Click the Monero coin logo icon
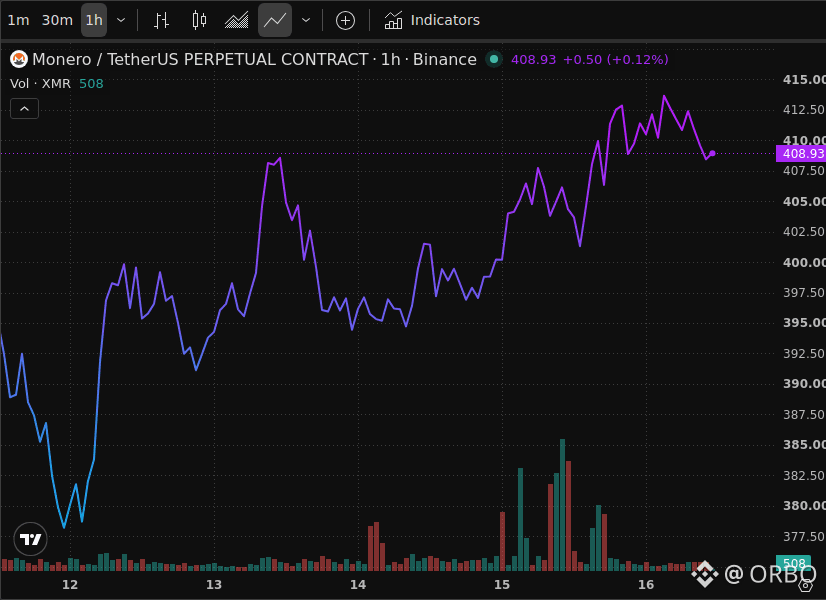This screenshot has height=600, width=826. 19,59
